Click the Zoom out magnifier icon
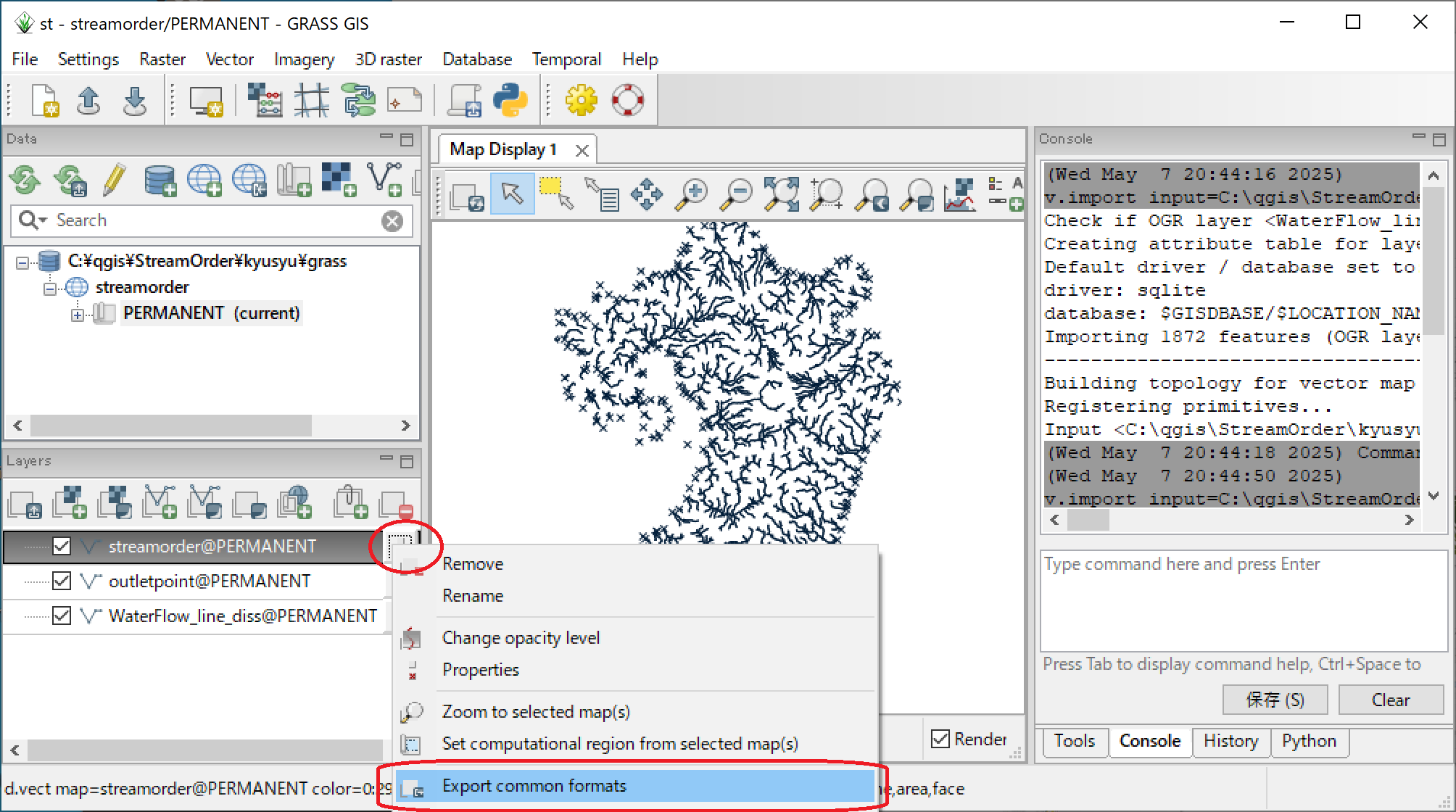The width and height of the screenshot is (1456, 812). pos(737,194)
